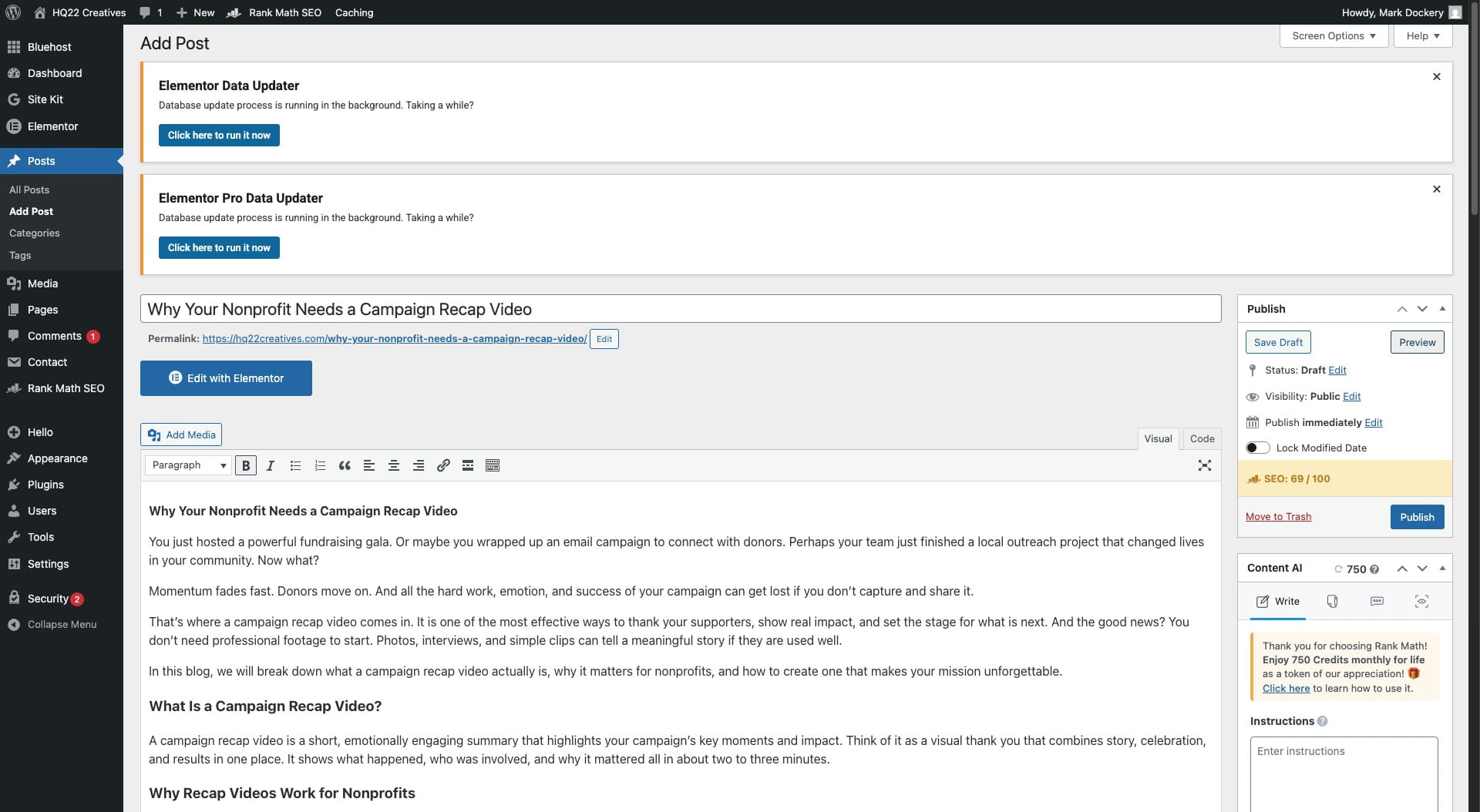Viewport: 1480px width, 812px height.
Task: Expand the Help panel
Action: click(x=1423, y=36)
